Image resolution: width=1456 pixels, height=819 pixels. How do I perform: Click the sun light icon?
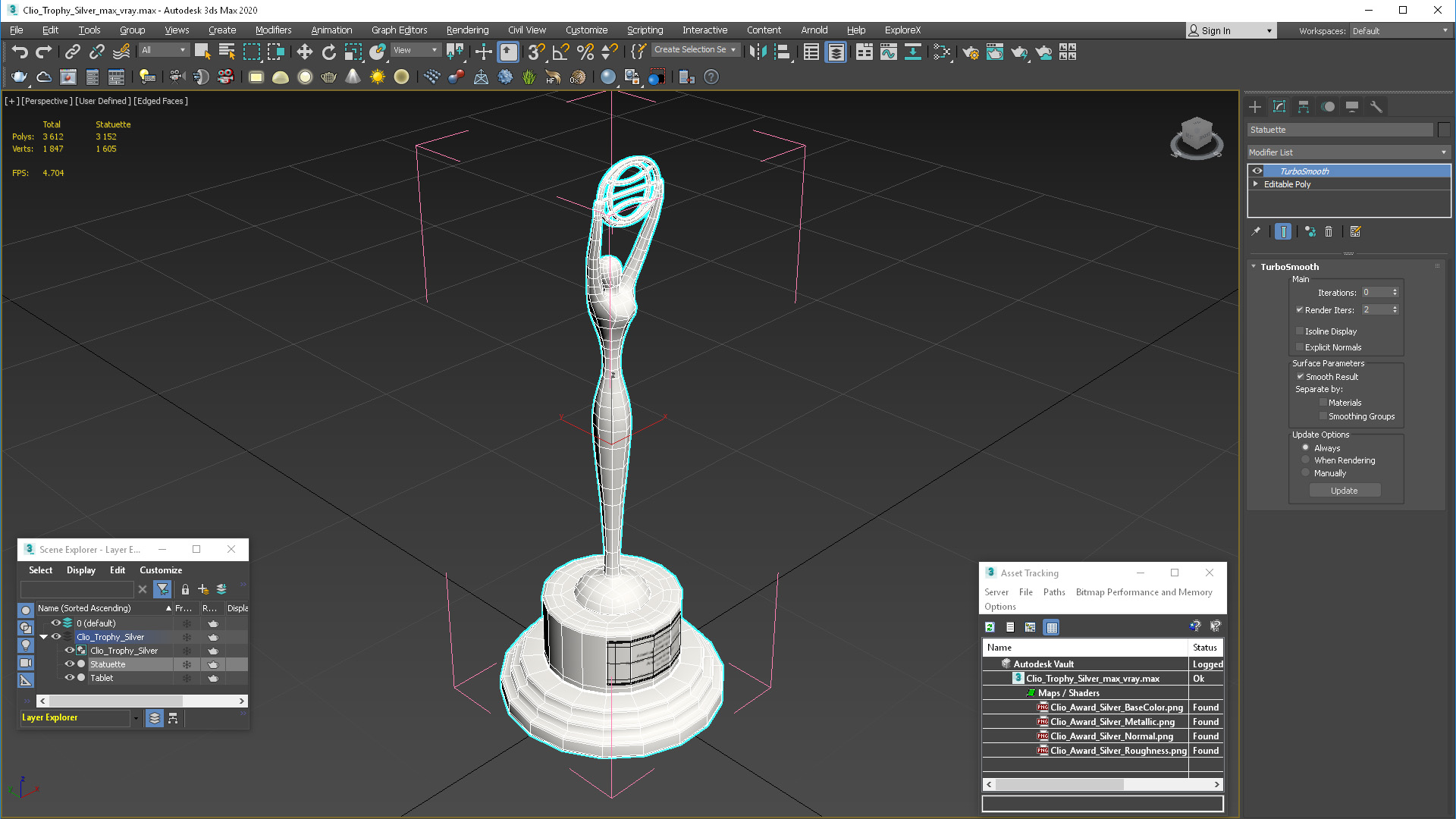(x=377, y=77)
